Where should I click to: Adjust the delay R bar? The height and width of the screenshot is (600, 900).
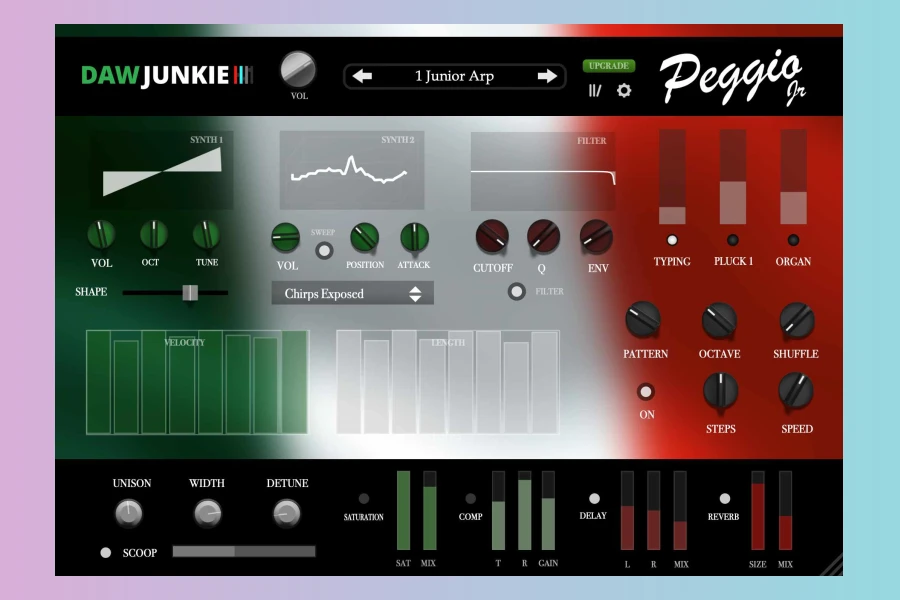point(654,510)
